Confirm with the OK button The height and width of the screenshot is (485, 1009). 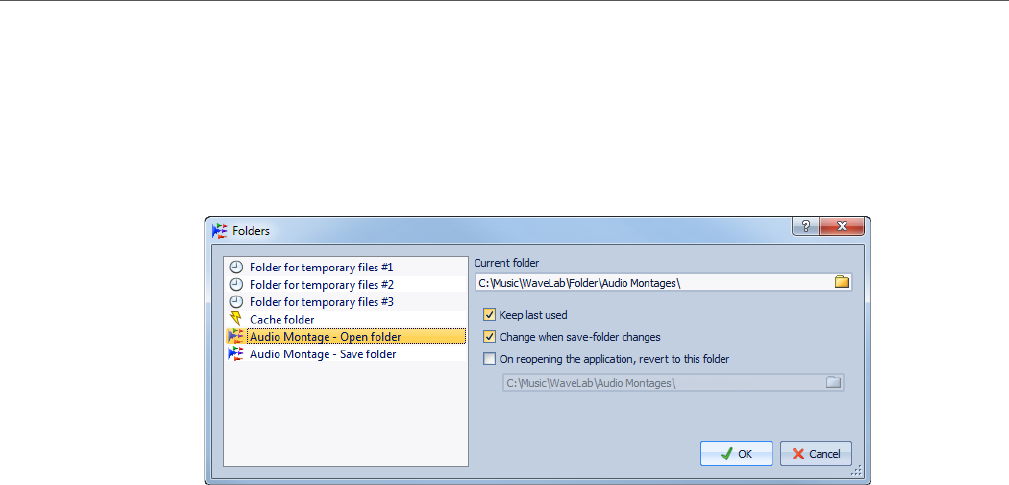[736, 454]
